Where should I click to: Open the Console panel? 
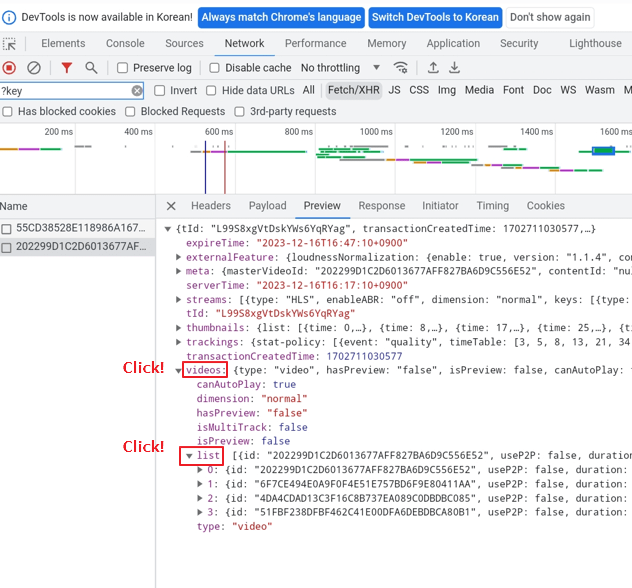(x=125, y=44)
